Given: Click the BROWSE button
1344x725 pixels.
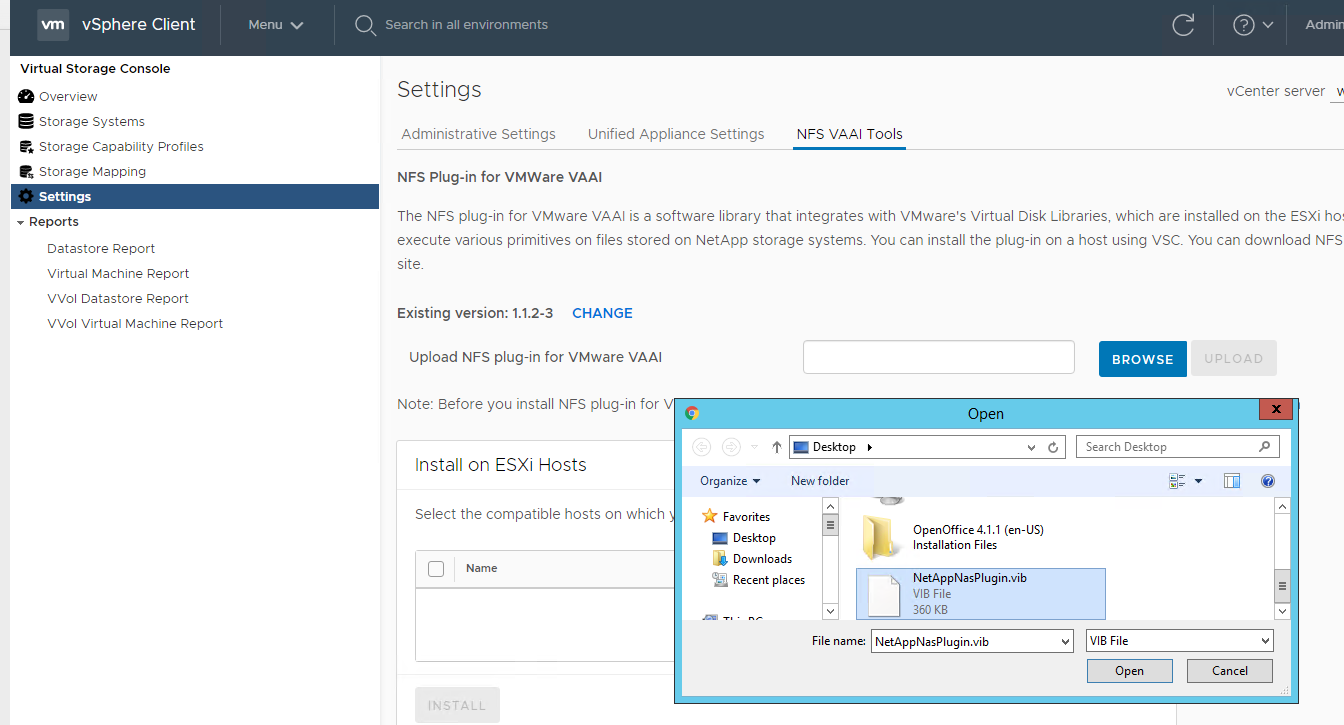Looking at the screenshot, I should pos(1142,359).
